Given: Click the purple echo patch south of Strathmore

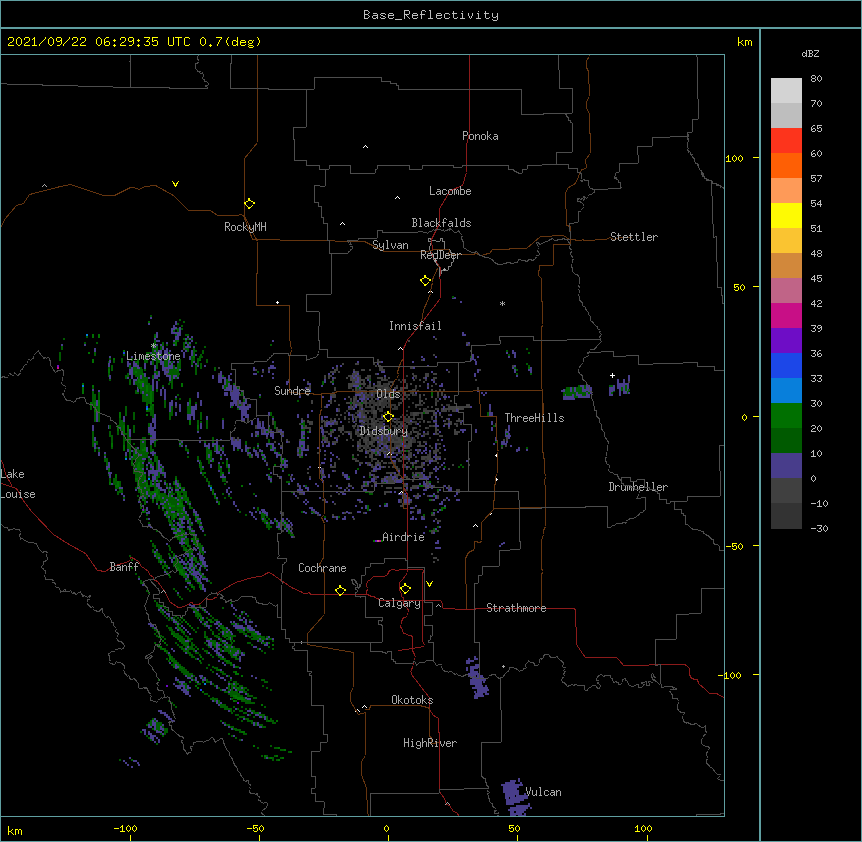Looking at the screenshot, I should 476,677.
